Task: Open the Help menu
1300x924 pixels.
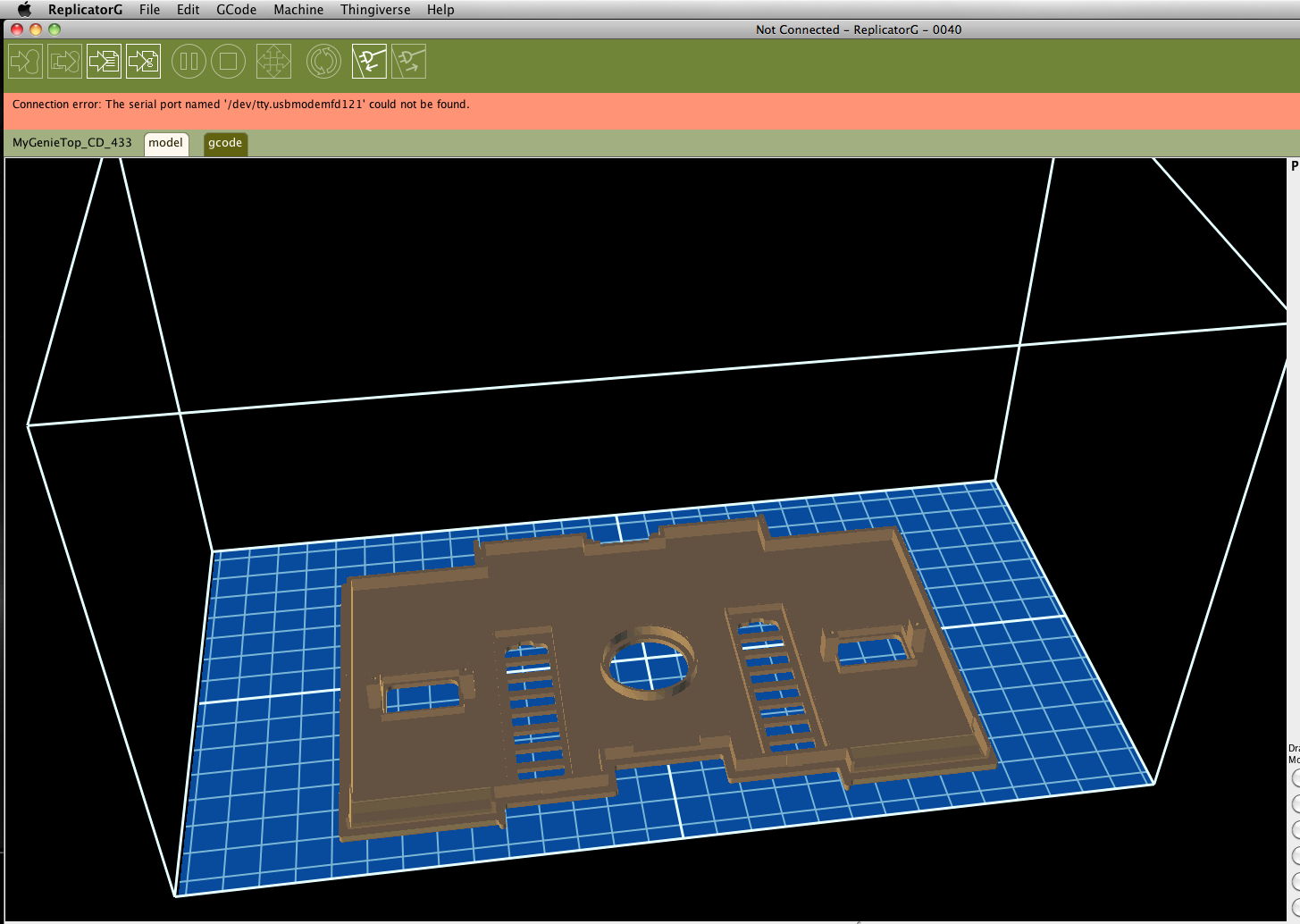Action: pyautogui.click(x=440, y=9)
